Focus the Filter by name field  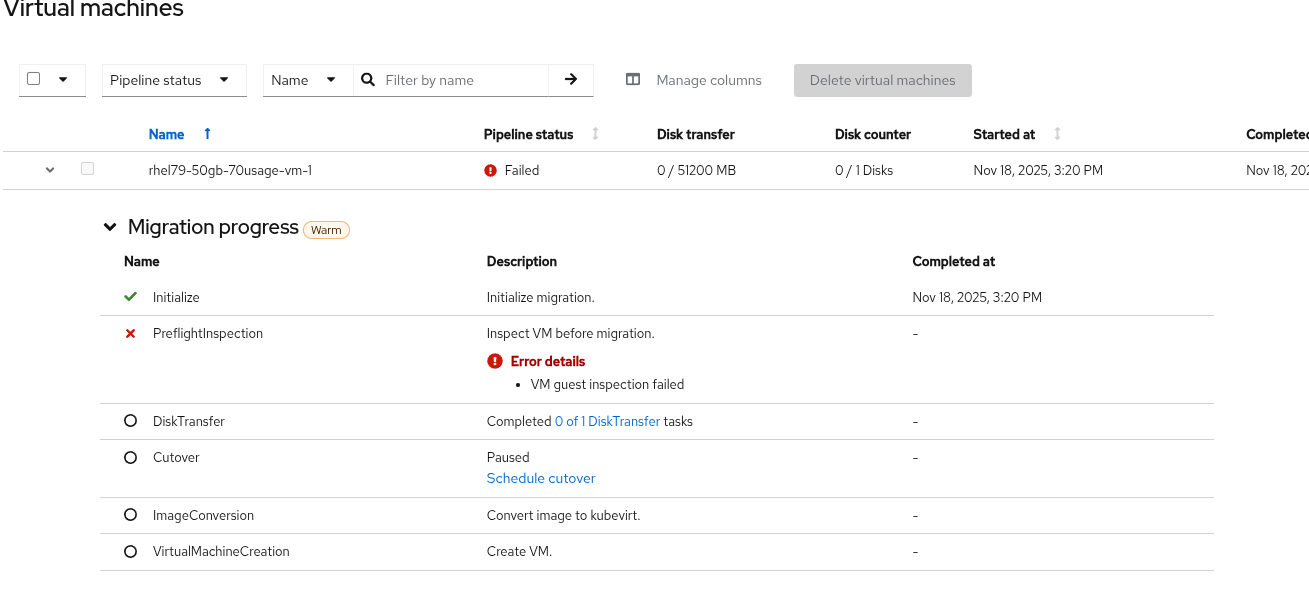[464, 80]
